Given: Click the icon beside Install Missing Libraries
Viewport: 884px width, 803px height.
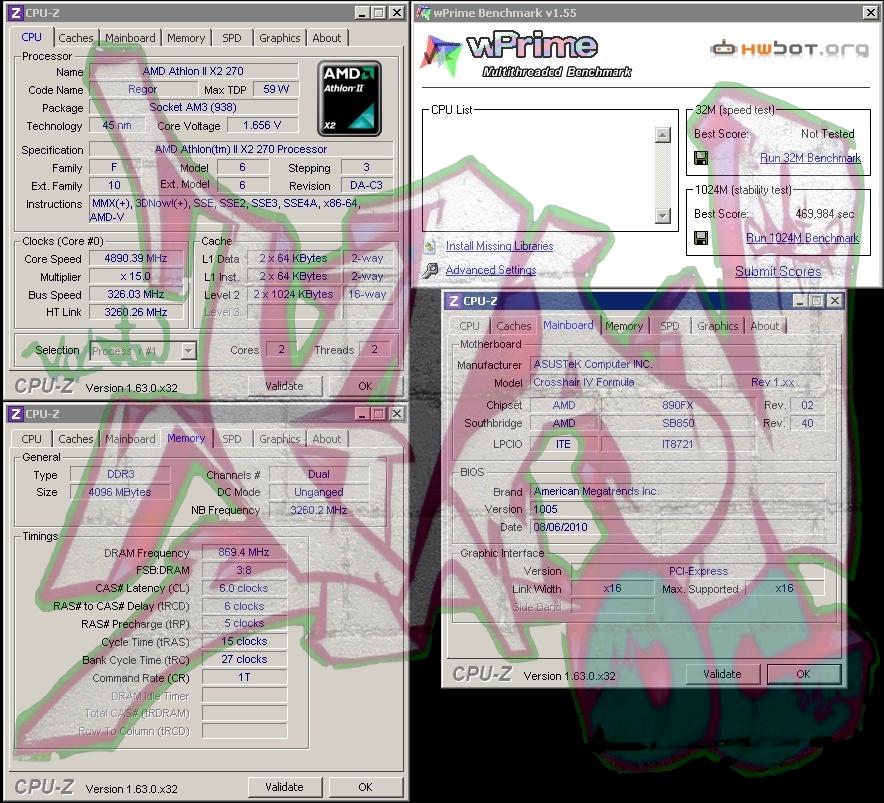Looking at the screenshot, I should point(430,246).
